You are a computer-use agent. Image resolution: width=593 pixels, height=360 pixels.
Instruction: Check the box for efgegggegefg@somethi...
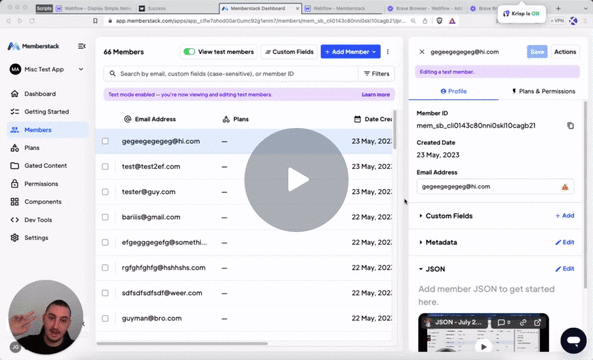click(x=105, y=242)
